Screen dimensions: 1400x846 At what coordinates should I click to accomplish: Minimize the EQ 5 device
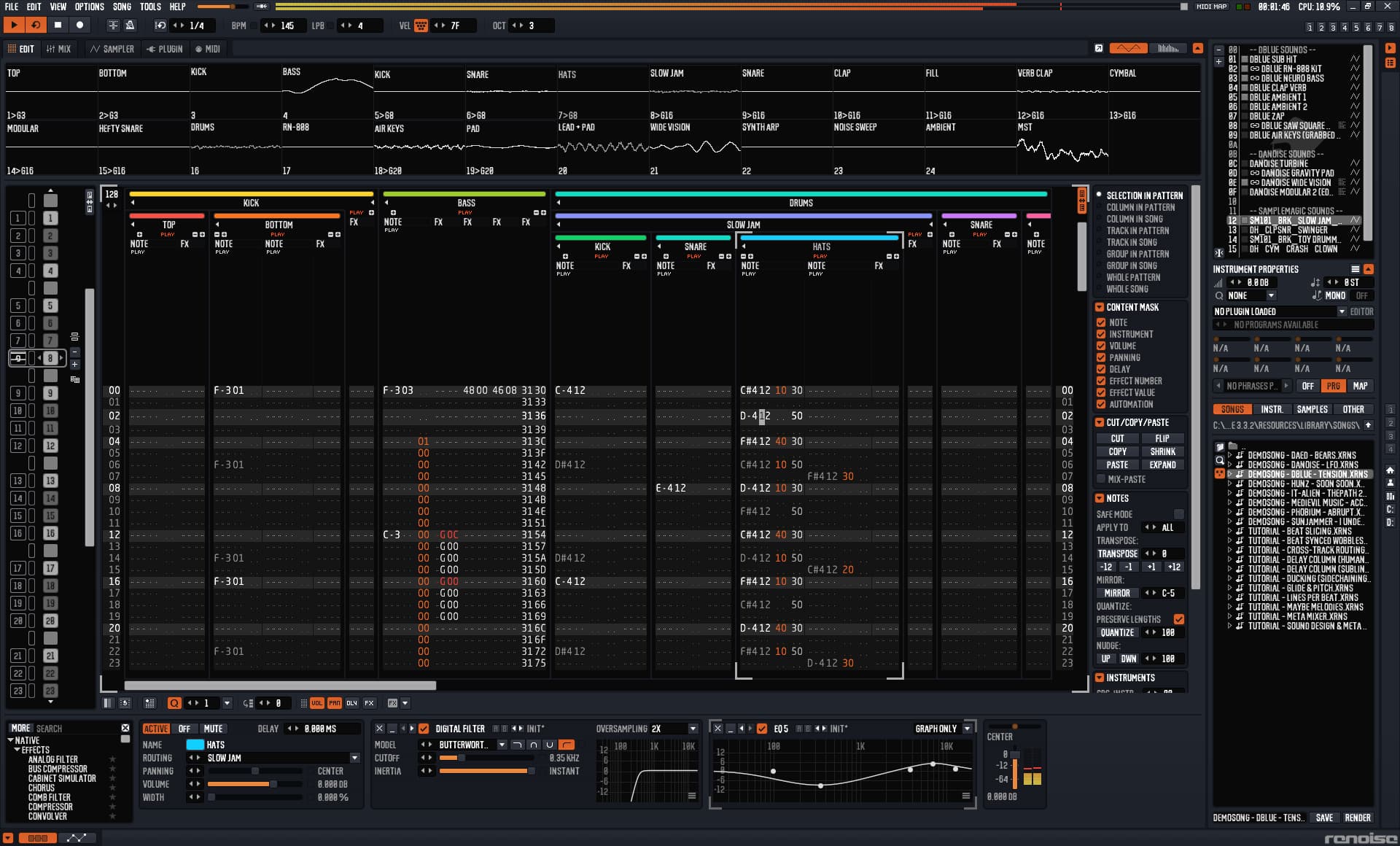click(x=730, y=729)
